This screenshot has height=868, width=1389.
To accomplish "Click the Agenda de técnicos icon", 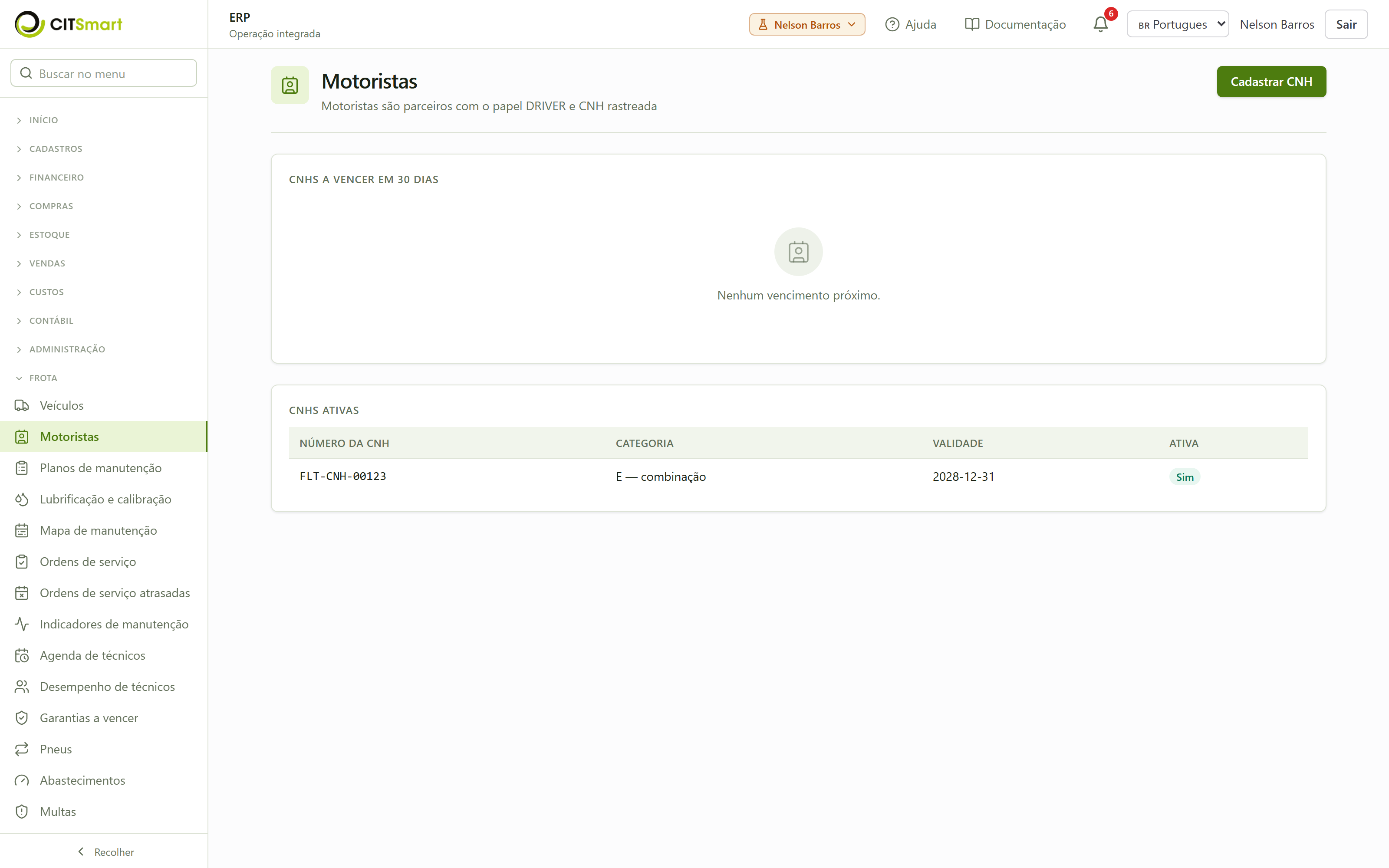I will (22, 656).
